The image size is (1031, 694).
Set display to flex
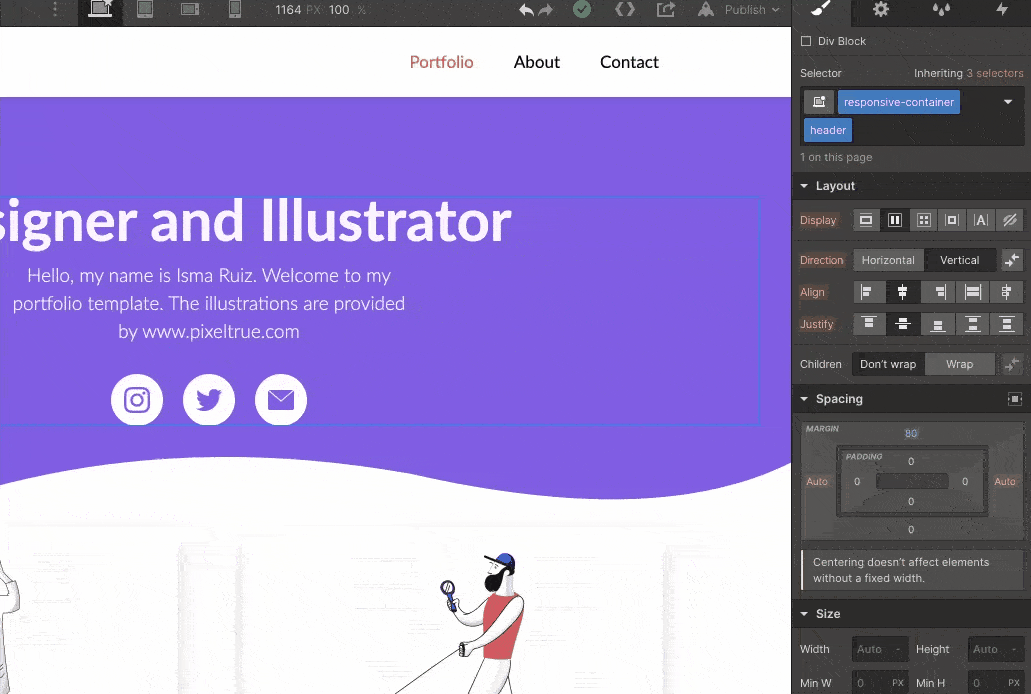point(895,220)
